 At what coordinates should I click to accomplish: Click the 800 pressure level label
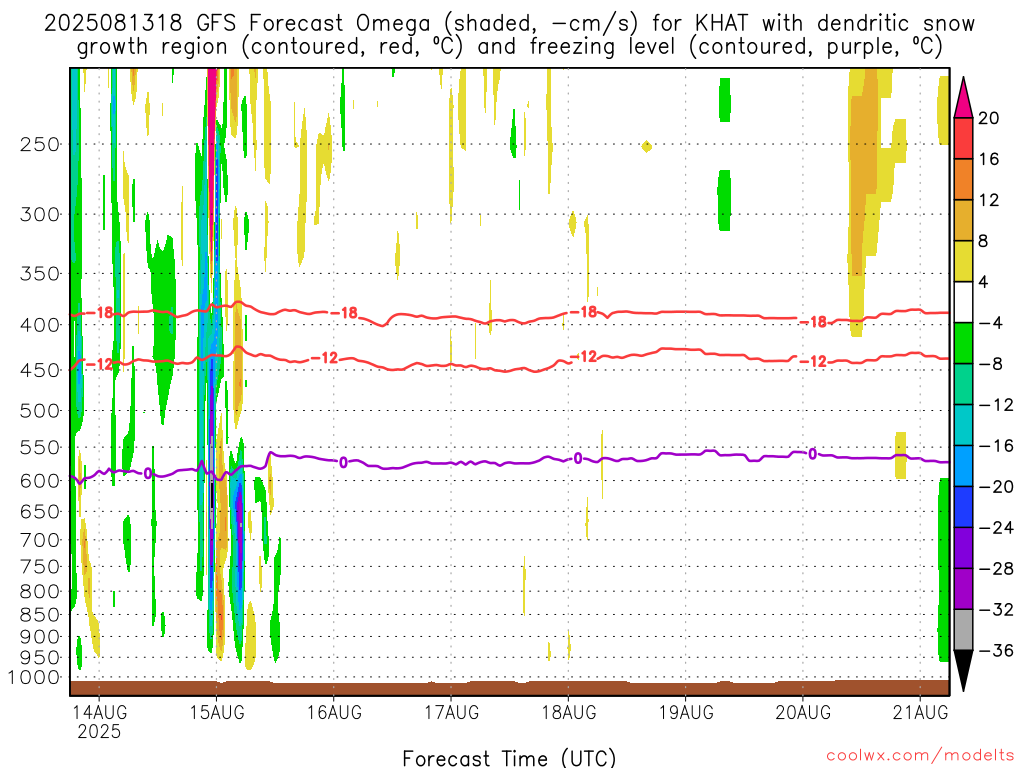[40, 592]
